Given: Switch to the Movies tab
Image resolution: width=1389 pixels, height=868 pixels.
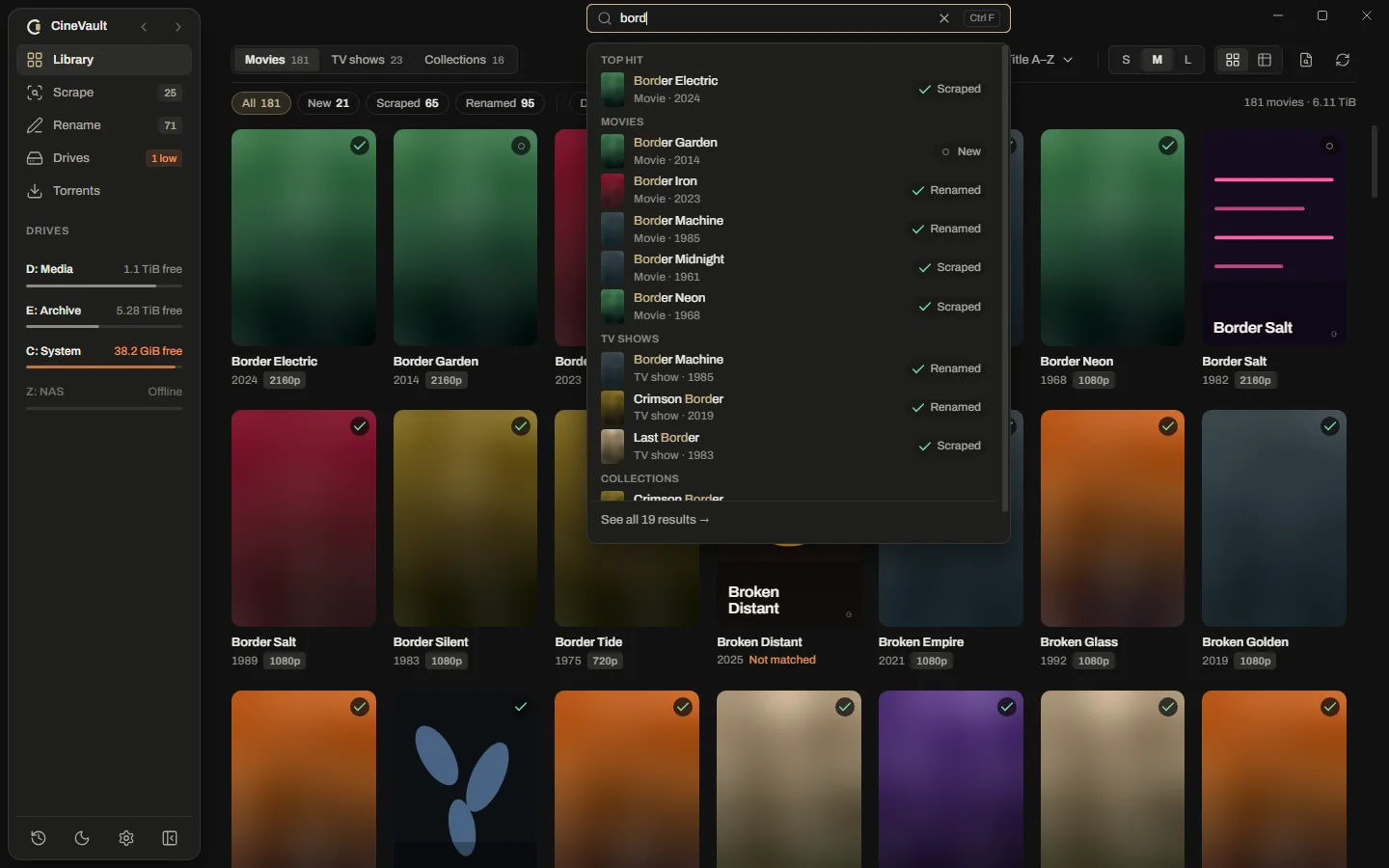Looking at the screenshot, I should click(277, 60).
